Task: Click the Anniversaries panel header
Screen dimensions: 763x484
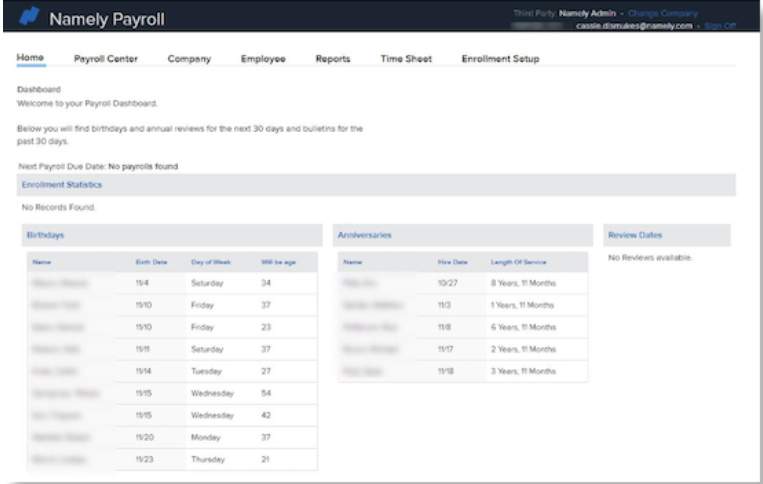Action: tap(366, 235)
